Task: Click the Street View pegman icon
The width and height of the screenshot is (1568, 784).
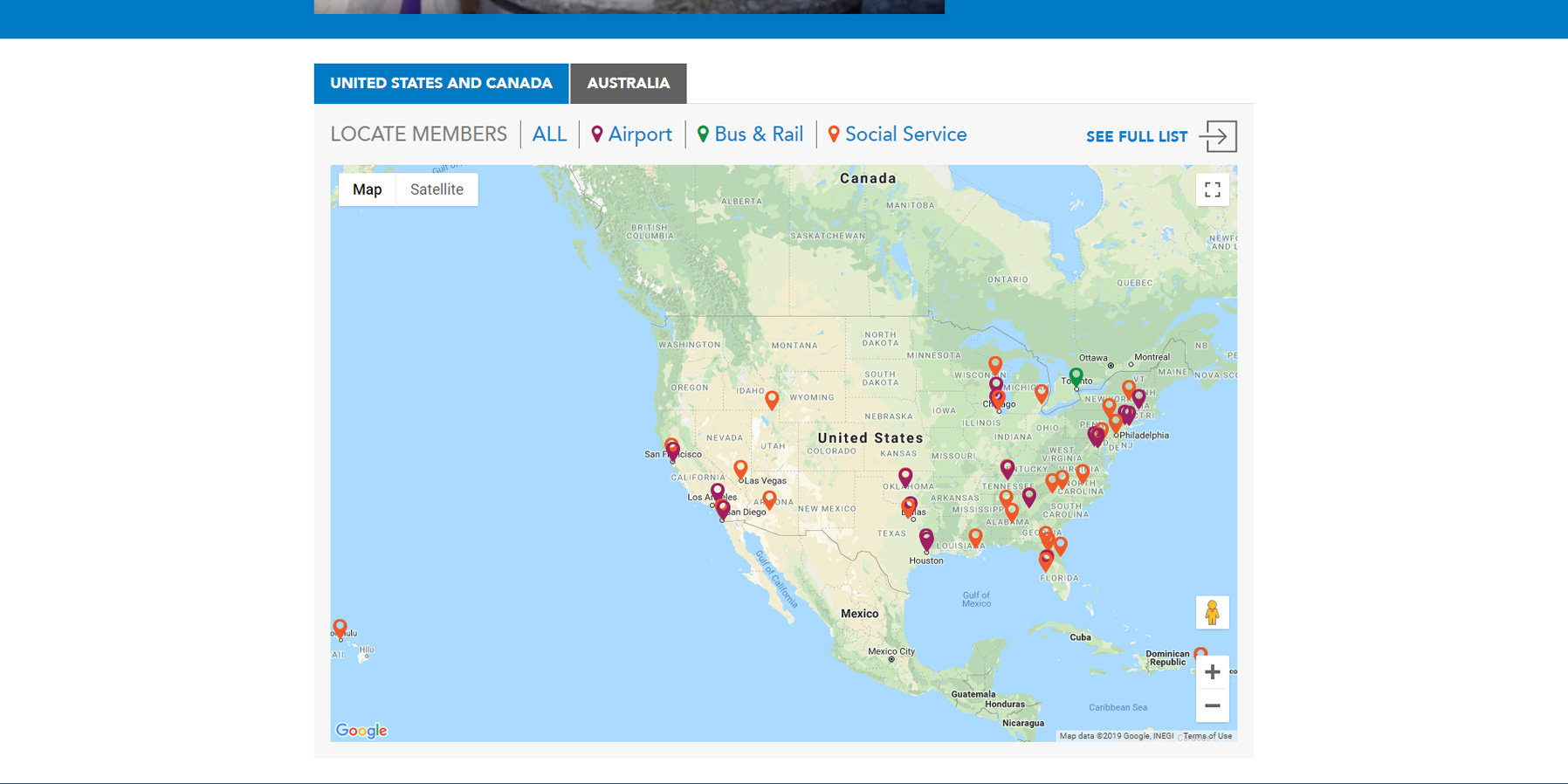Action: [1212, 613]
